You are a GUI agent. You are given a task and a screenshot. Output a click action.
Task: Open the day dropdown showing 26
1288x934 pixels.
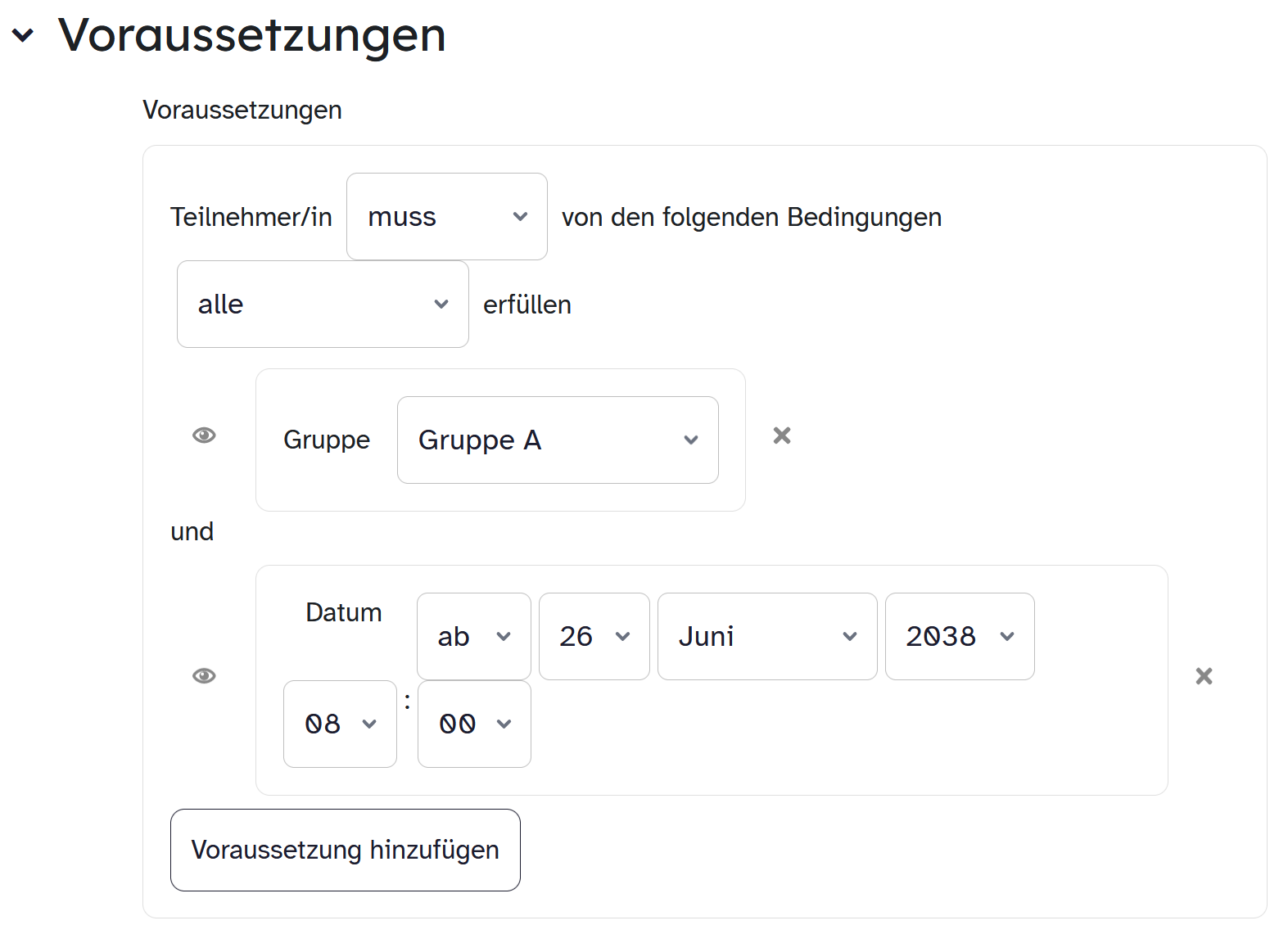point(594,637)
